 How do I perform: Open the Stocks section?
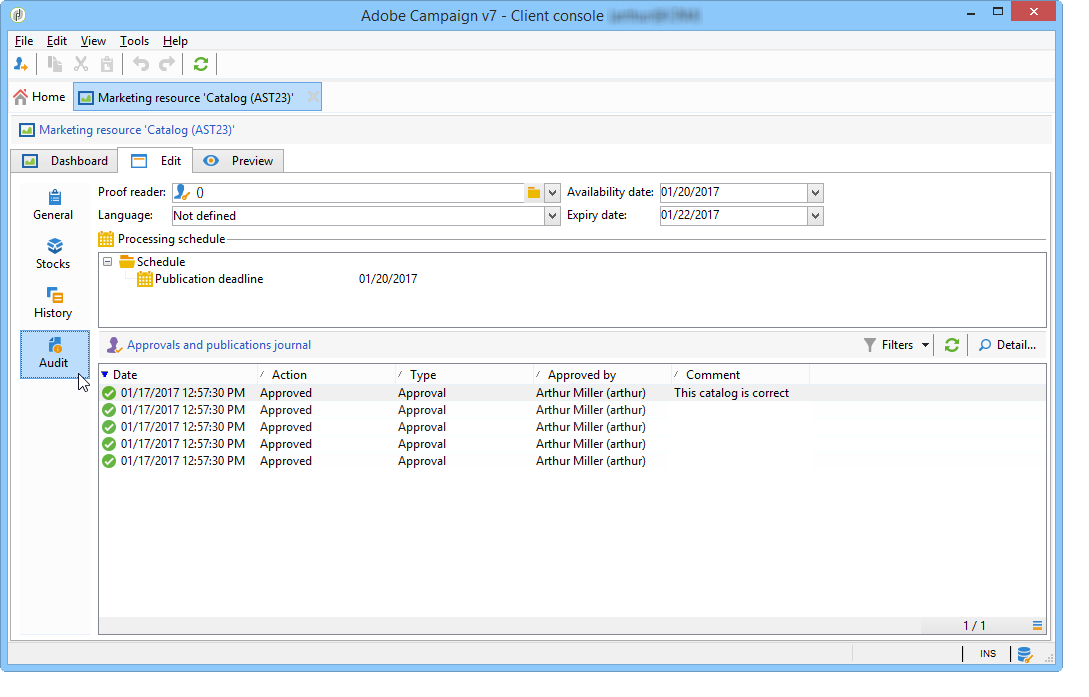tap(53, 254)
